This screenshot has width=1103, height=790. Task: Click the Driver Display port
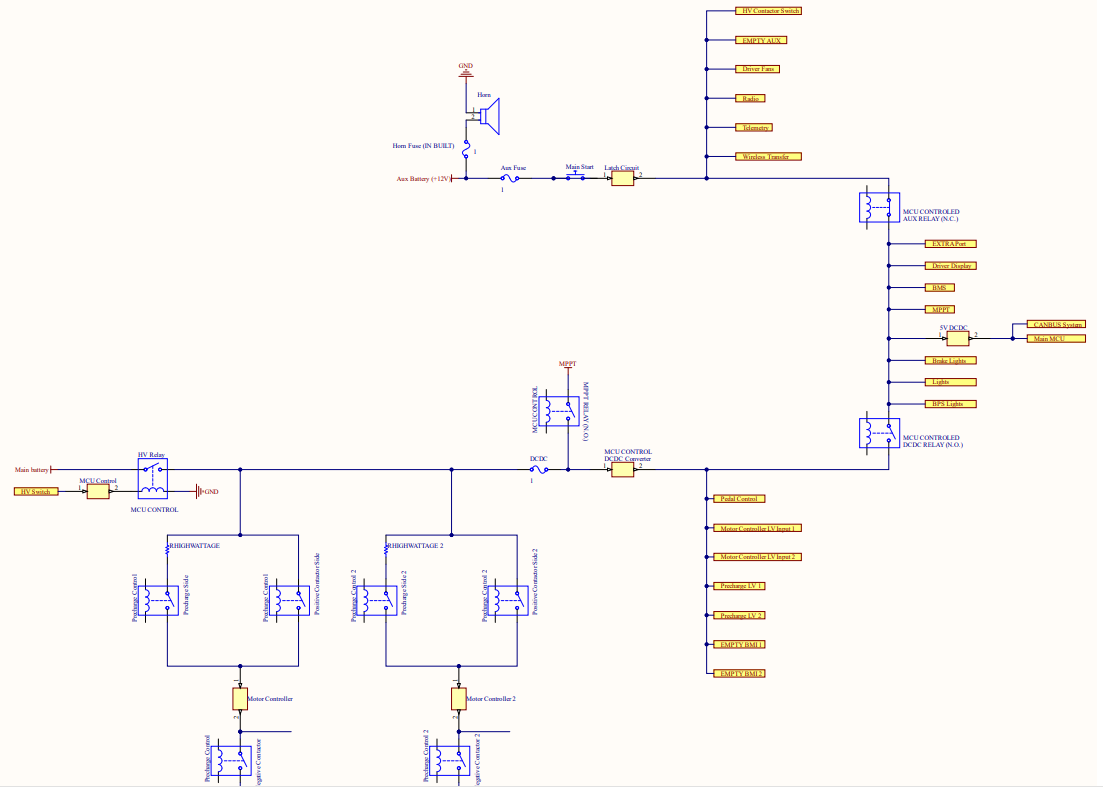tap(950, 266)
